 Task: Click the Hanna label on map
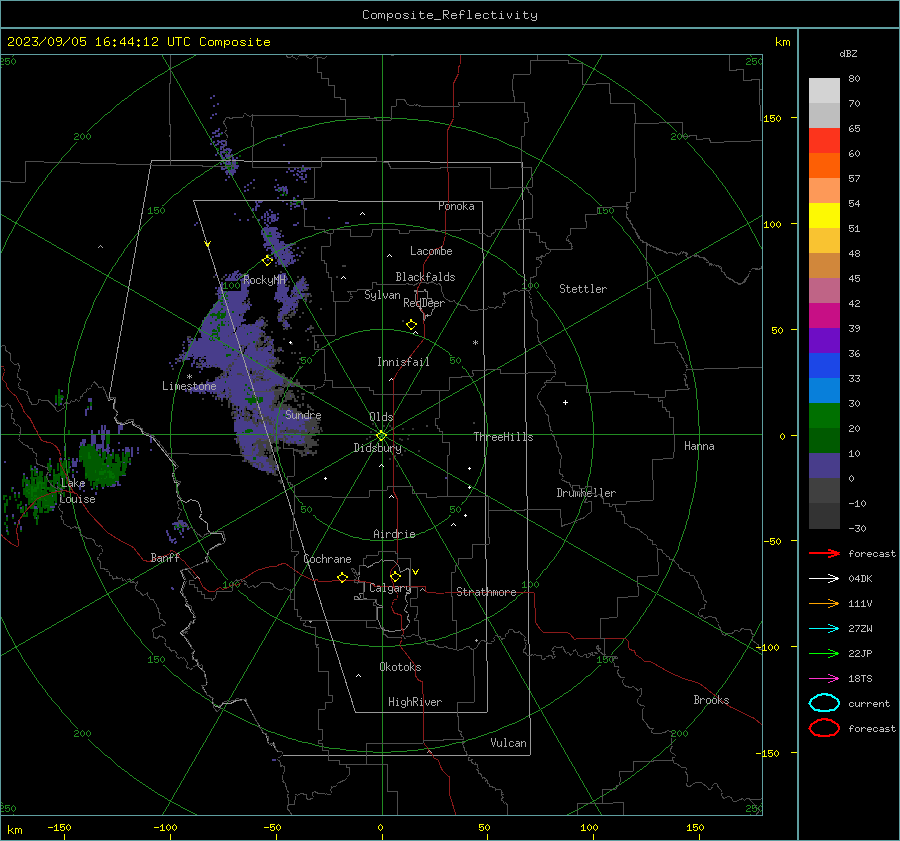(x=699, y=446)
